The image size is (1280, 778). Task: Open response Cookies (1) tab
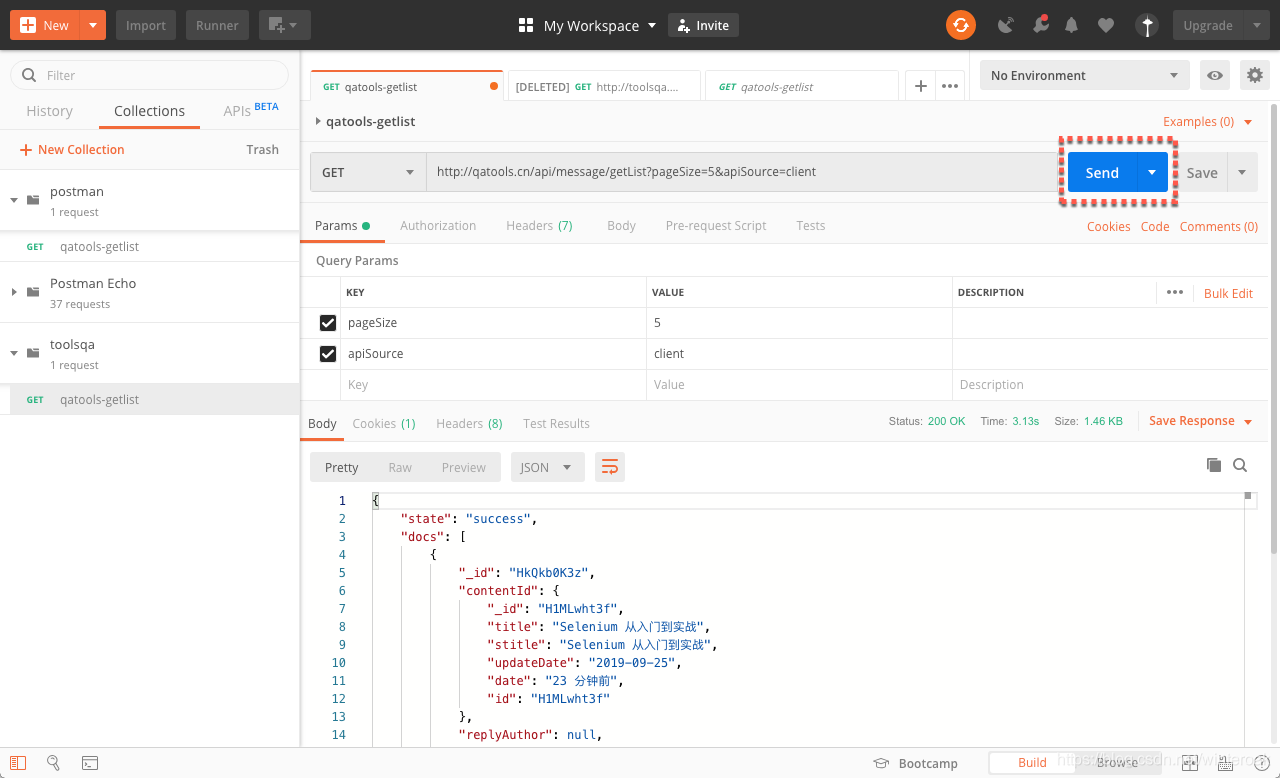pos(384,423)
